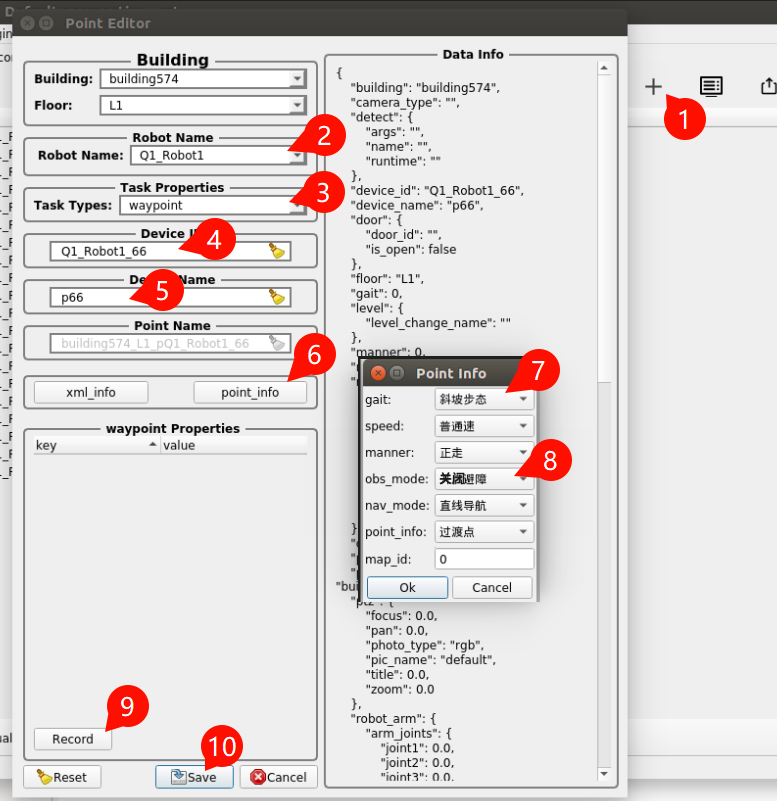Click the export/share icon at top right
Image resolution: width=777 pixels, height=801 pixels.
767,87
